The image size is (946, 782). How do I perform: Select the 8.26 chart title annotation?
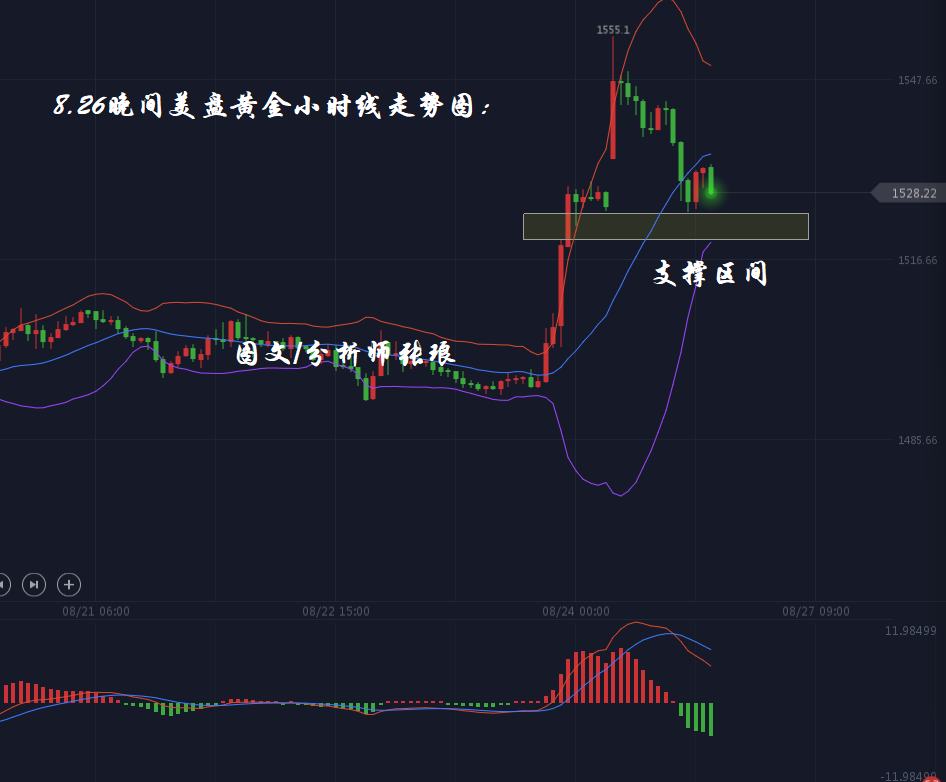pyautogui.click(x=272, y=106)
